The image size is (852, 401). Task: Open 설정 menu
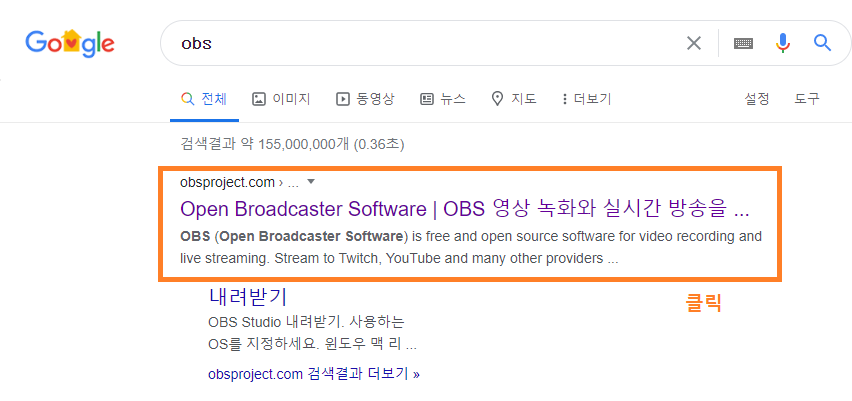tap(757, 99)
